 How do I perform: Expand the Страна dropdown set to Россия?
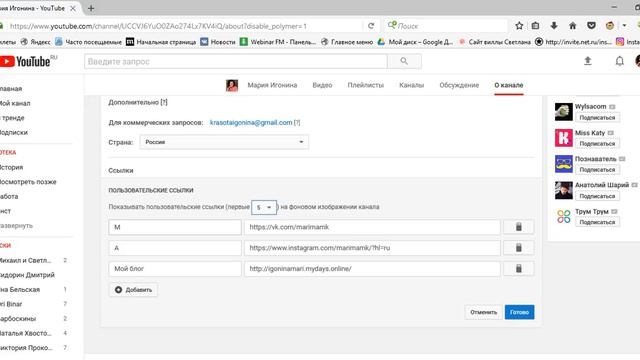[x=224, y=142]
